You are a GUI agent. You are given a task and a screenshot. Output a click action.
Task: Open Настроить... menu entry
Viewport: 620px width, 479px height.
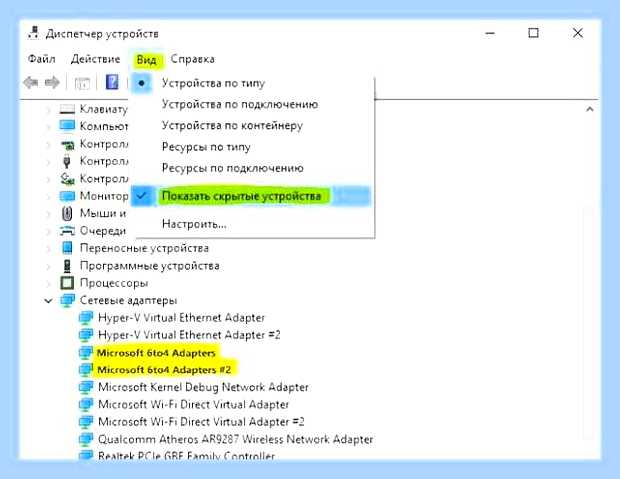point(194,224)
